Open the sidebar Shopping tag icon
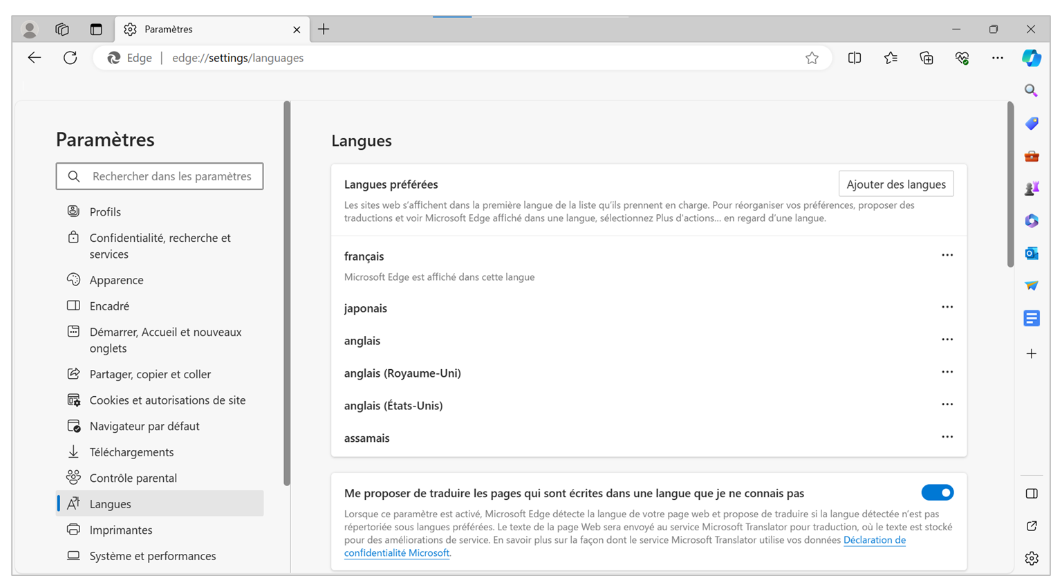 1031,123
